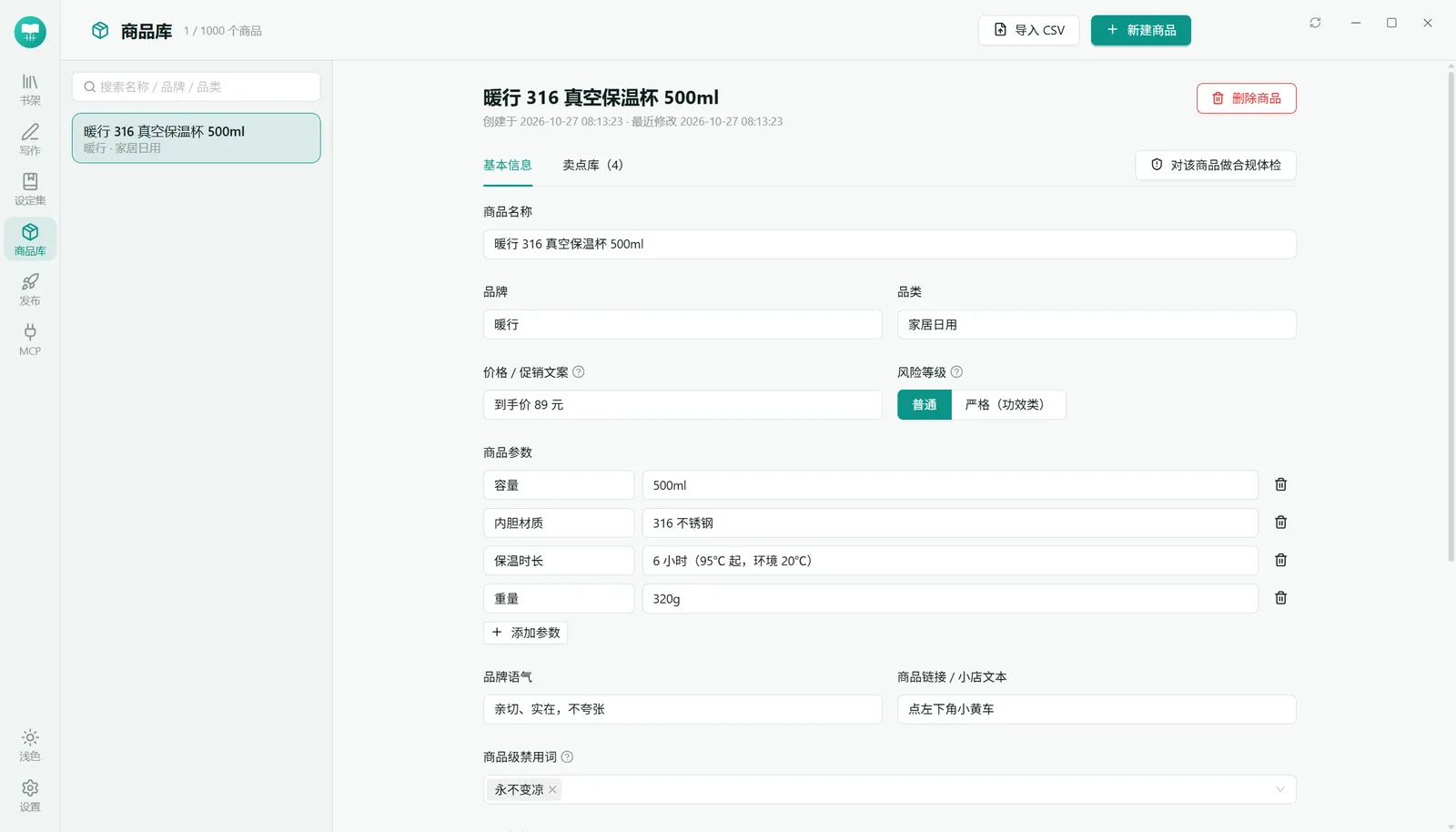Select 普通 risk level
The width and height of the screenshot is (1456, 832).
(x=925, y=404)
